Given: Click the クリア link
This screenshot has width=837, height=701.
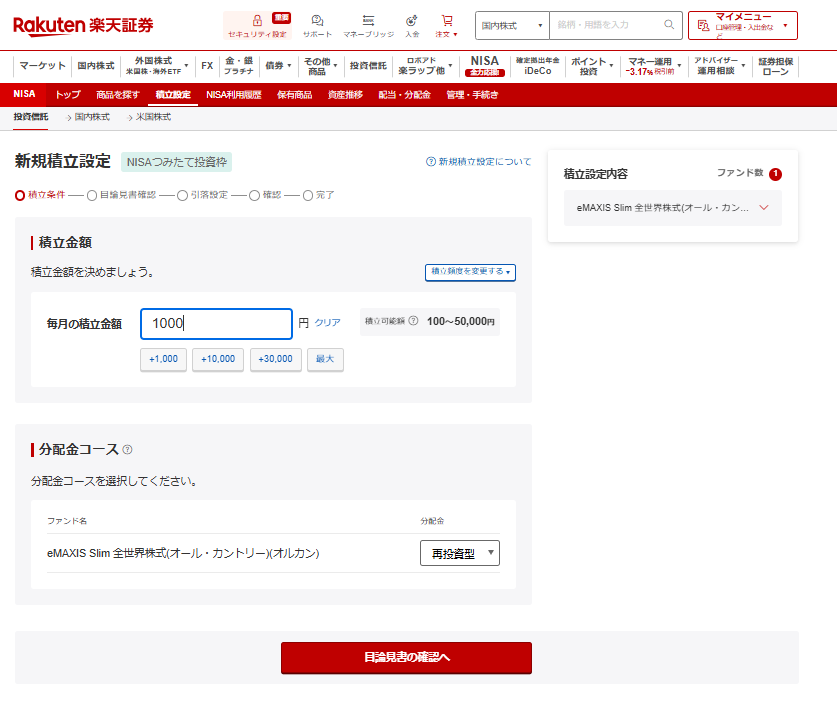Looking at the screenshot, I should pos(327,322).
